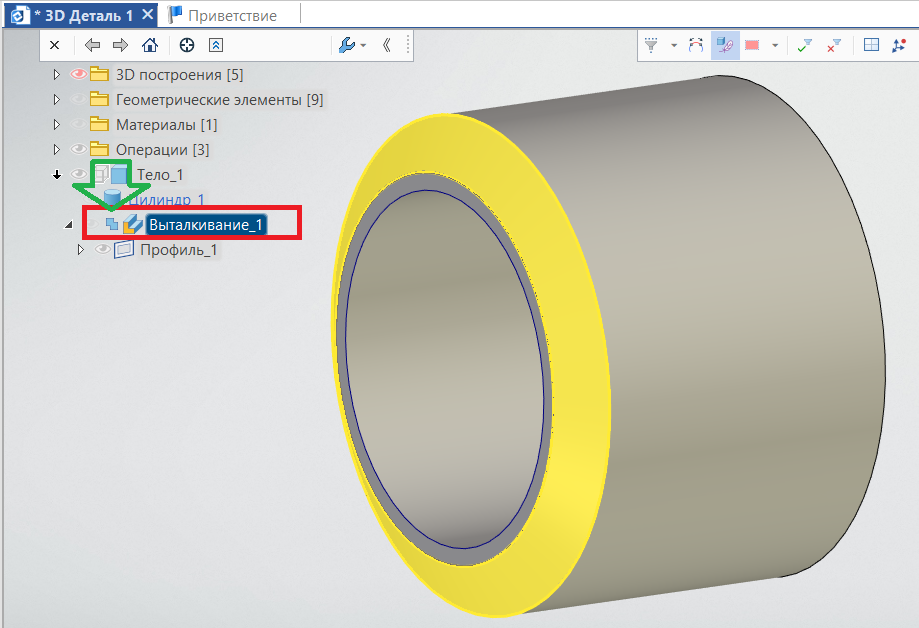Screen dimensions: 919x628
Task: Expand the Геометрические элементы folder
Action: point(56,100)
